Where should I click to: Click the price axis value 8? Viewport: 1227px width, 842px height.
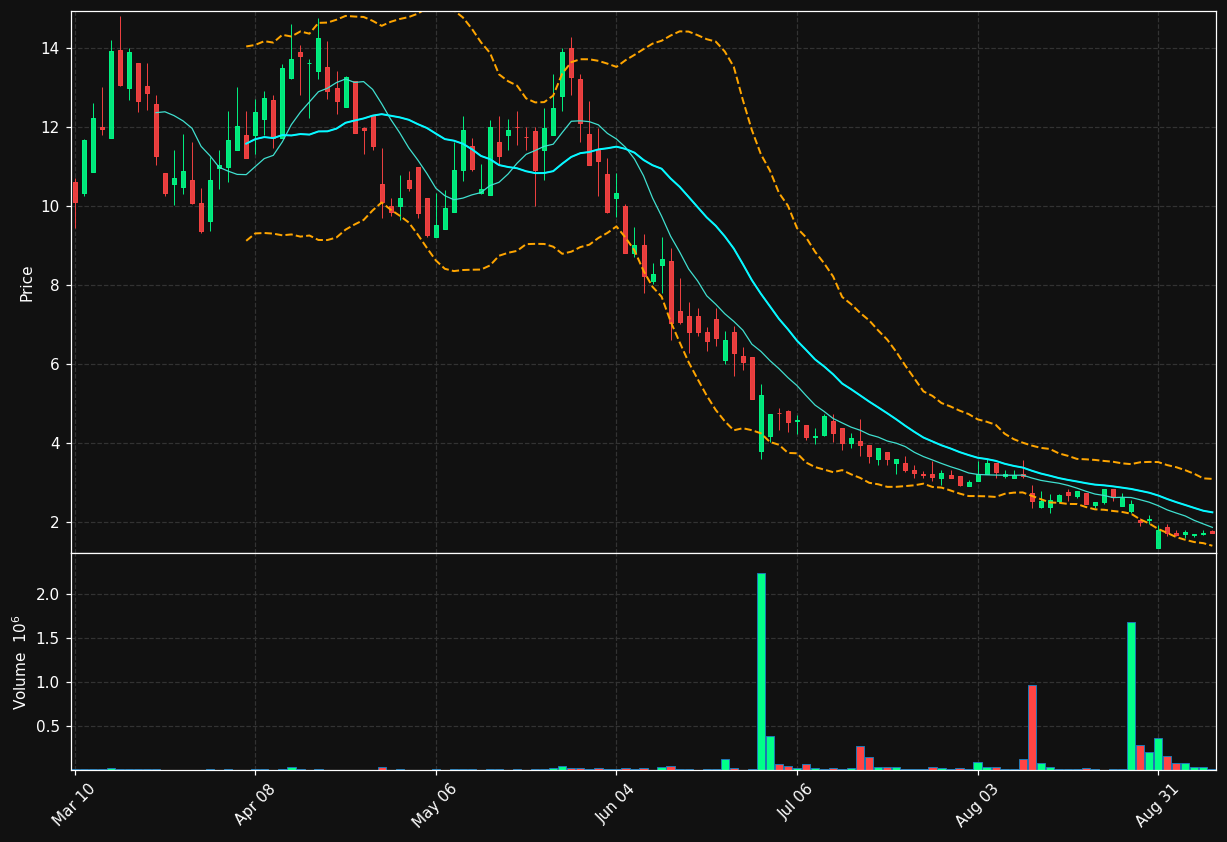[55, 286]
